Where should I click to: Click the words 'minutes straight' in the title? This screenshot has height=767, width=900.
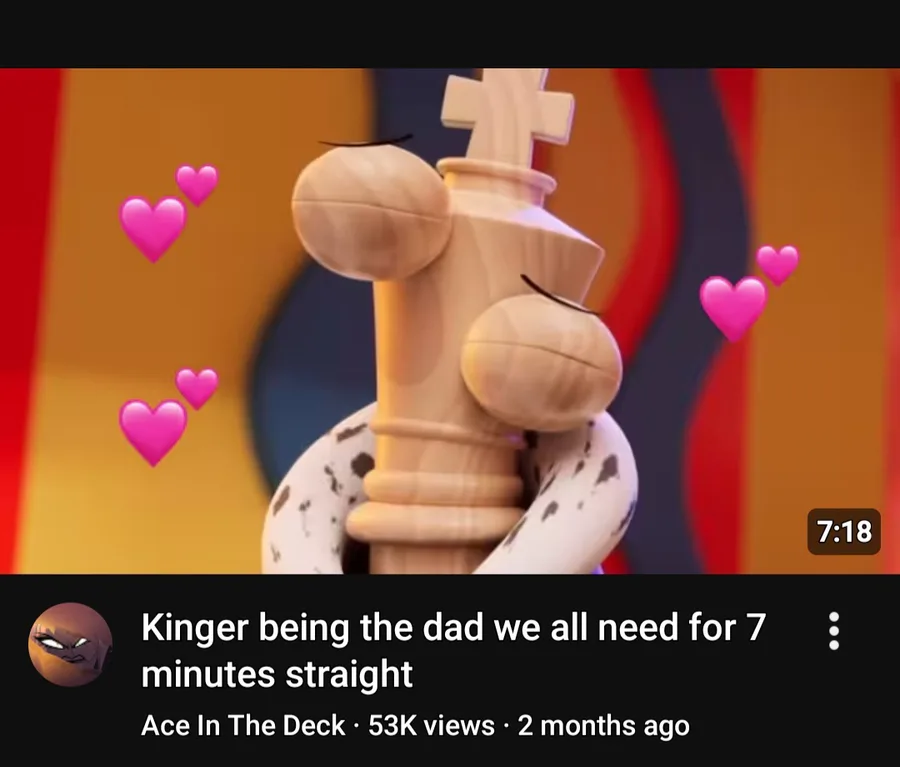tap(277, 673)
